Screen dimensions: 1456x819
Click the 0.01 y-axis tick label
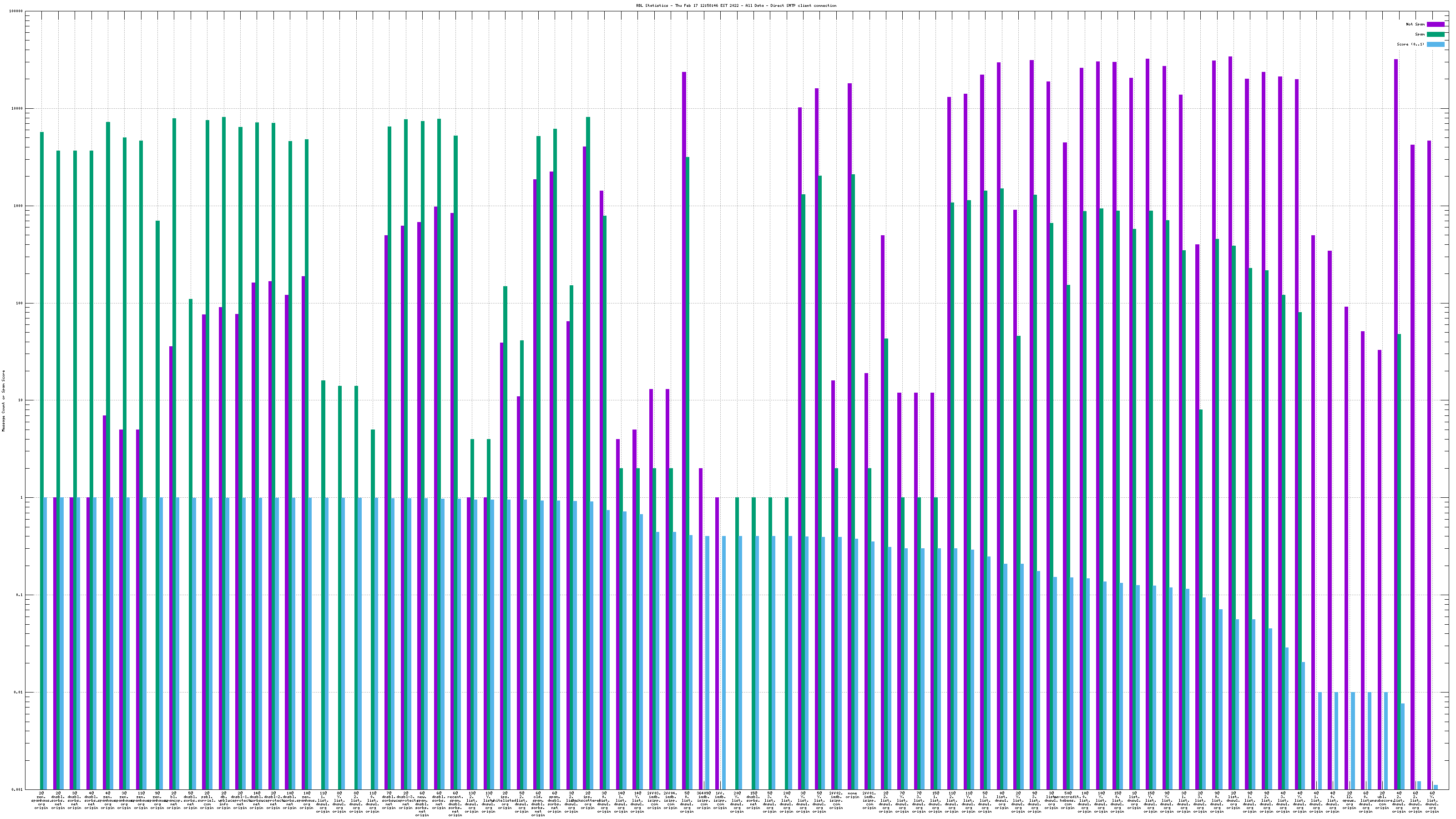18,693
